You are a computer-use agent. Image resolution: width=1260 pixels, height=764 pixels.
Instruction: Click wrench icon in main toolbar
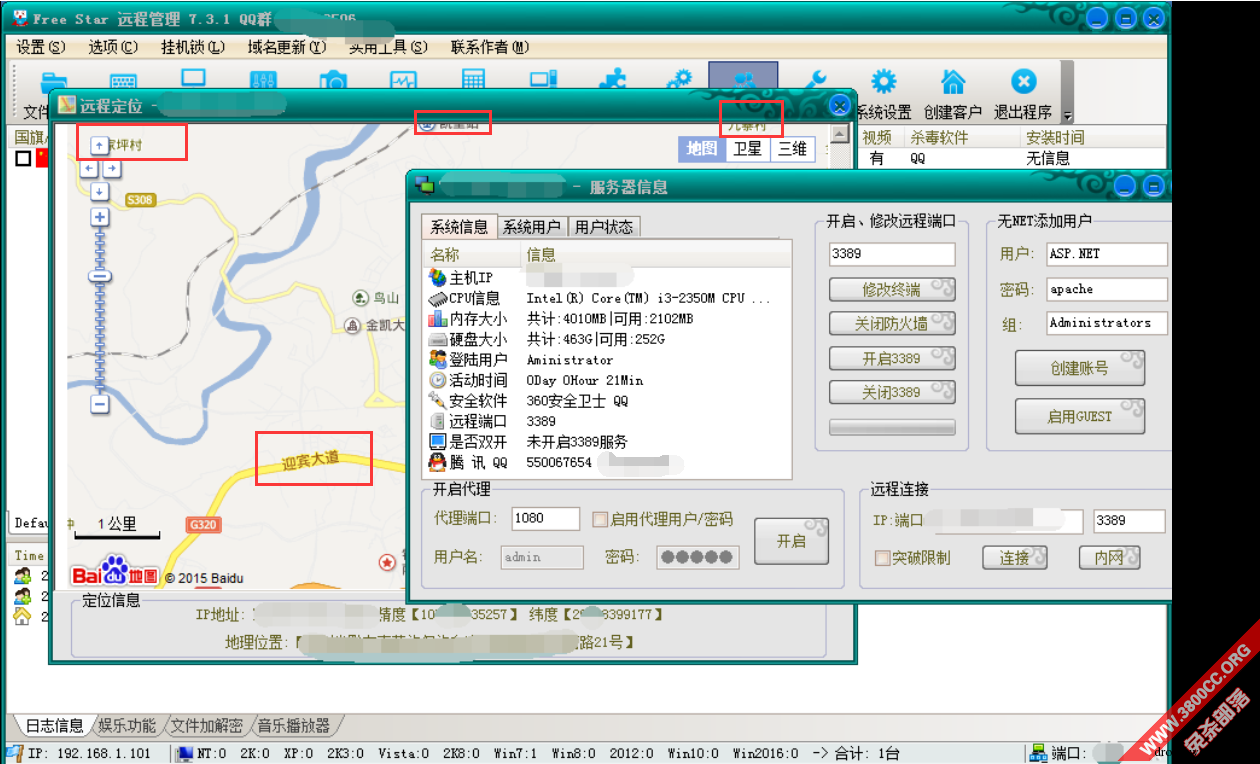tap(818, 79)
